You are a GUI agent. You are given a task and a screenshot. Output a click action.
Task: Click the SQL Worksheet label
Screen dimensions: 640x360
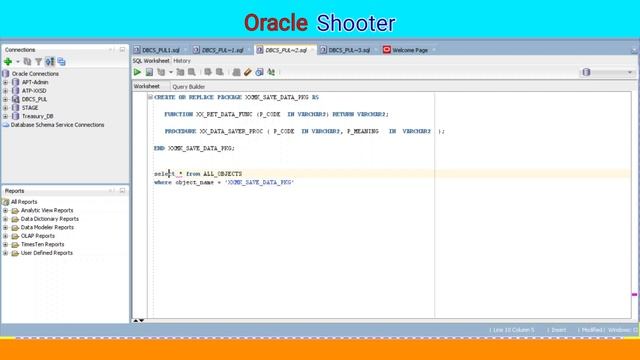pos(151,61)
